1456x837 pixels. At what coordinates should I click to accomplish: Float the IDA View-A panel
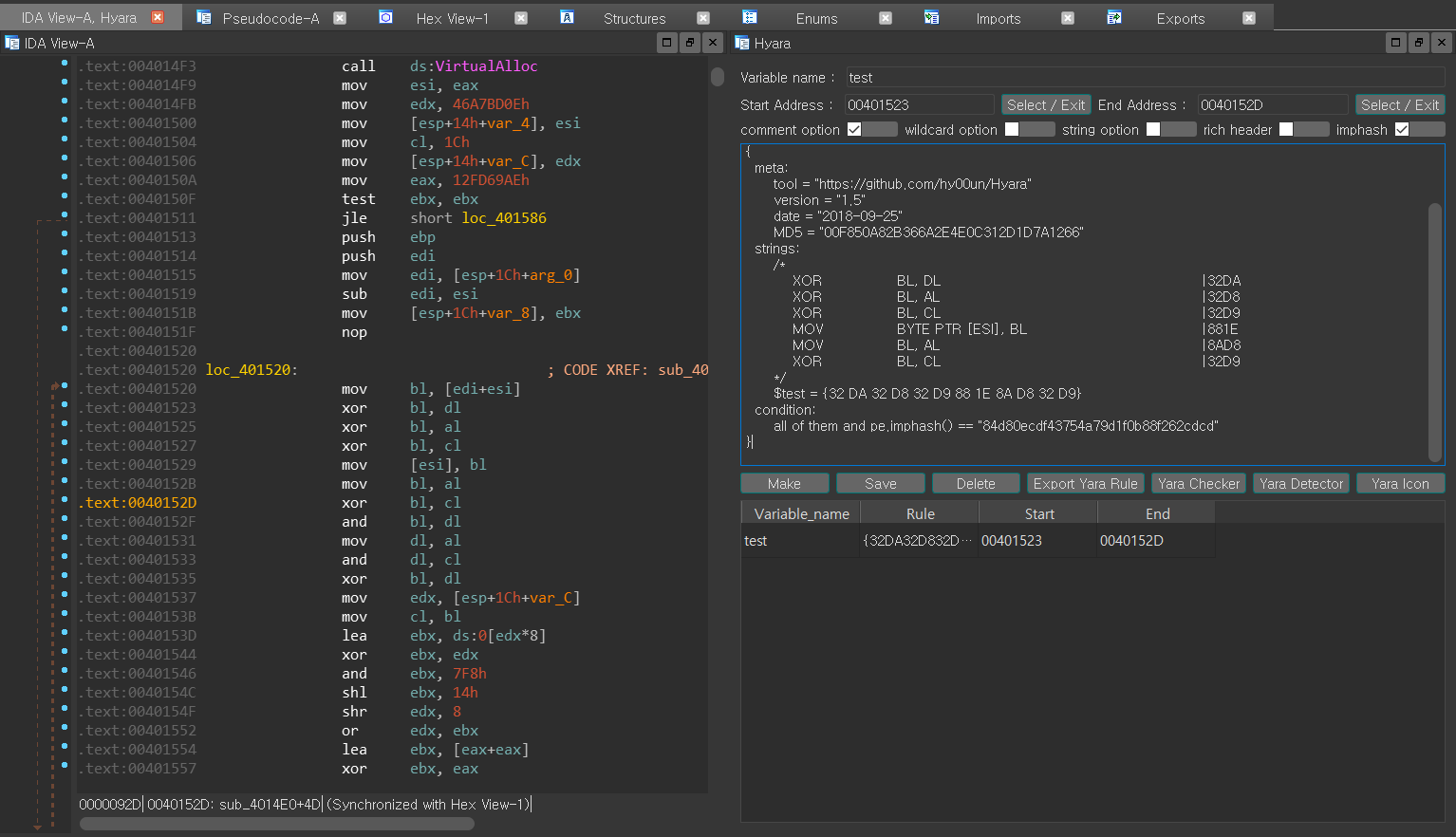tap(690, 43)
